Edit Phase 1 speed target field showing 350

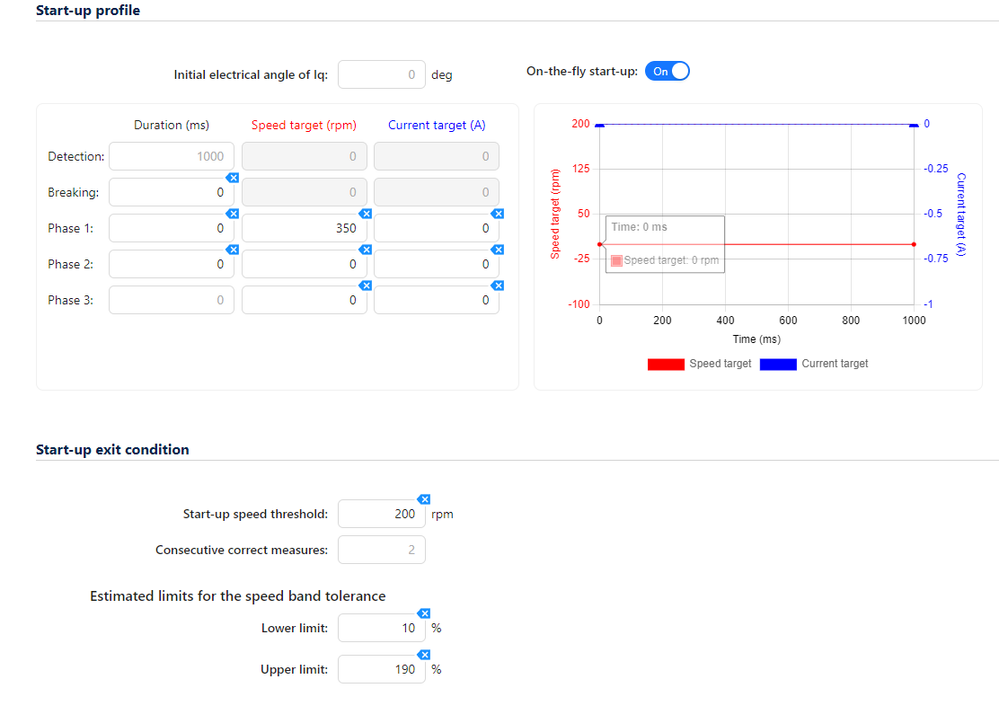point(304,228)
